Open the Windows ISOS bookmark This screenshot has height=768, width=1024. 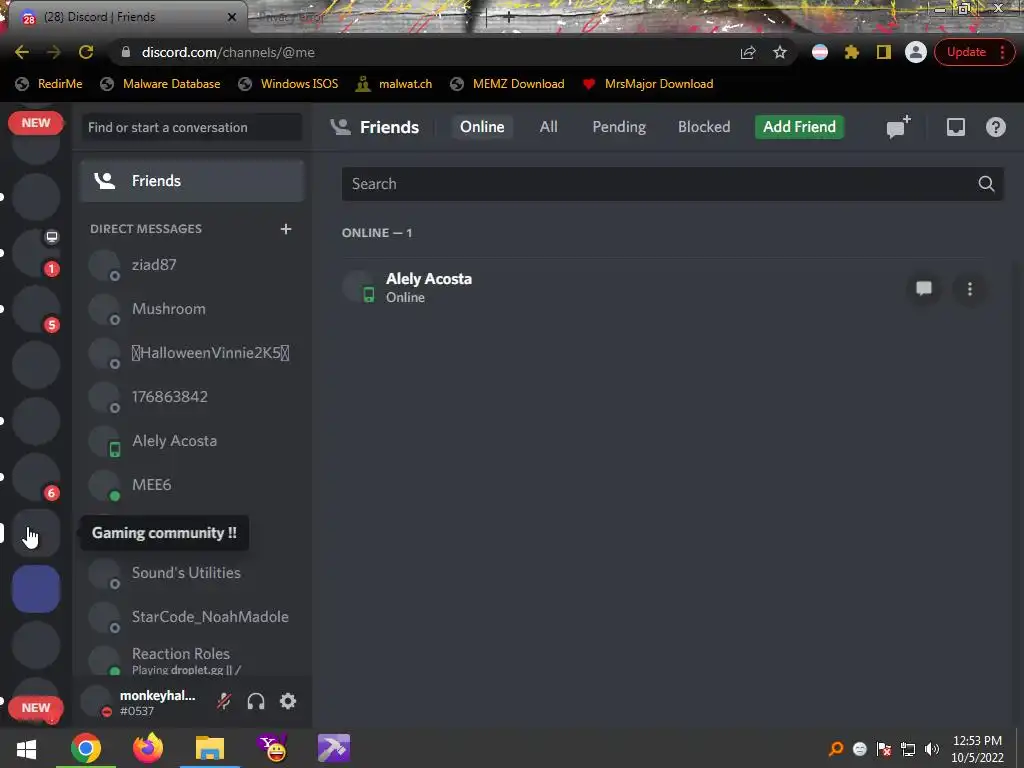tap(288, 84)
